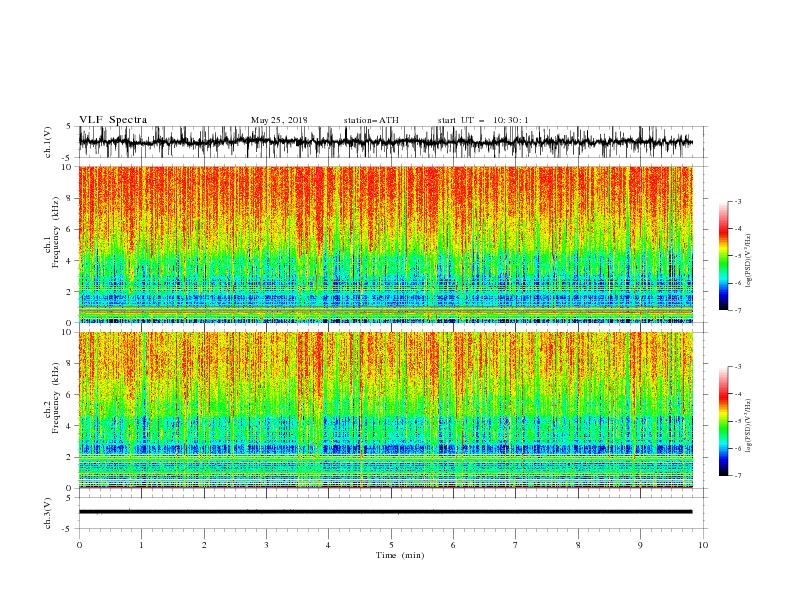Click the ch.1 PSD color scale bar

[723, 256]
